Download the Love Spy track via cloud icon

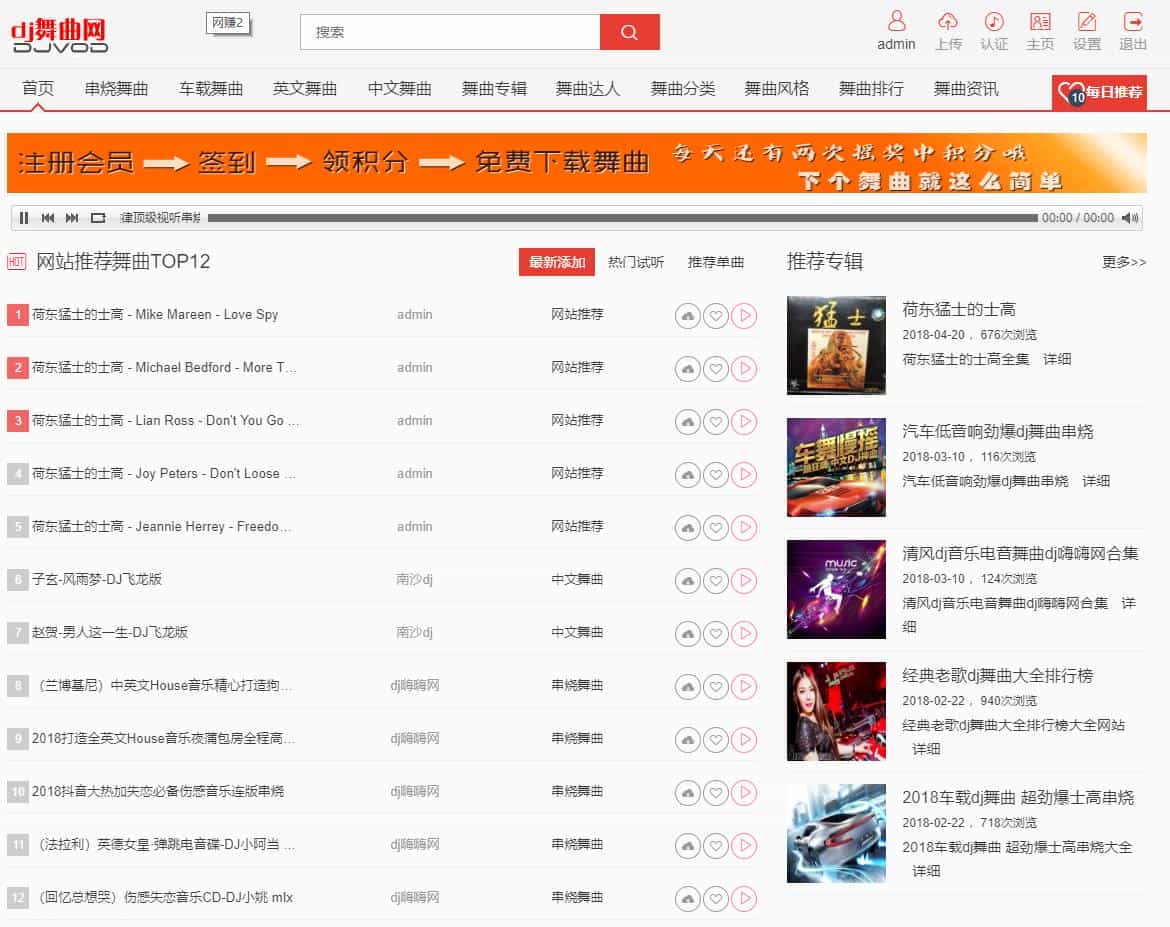pyautogui.click(x=687, y=316)
